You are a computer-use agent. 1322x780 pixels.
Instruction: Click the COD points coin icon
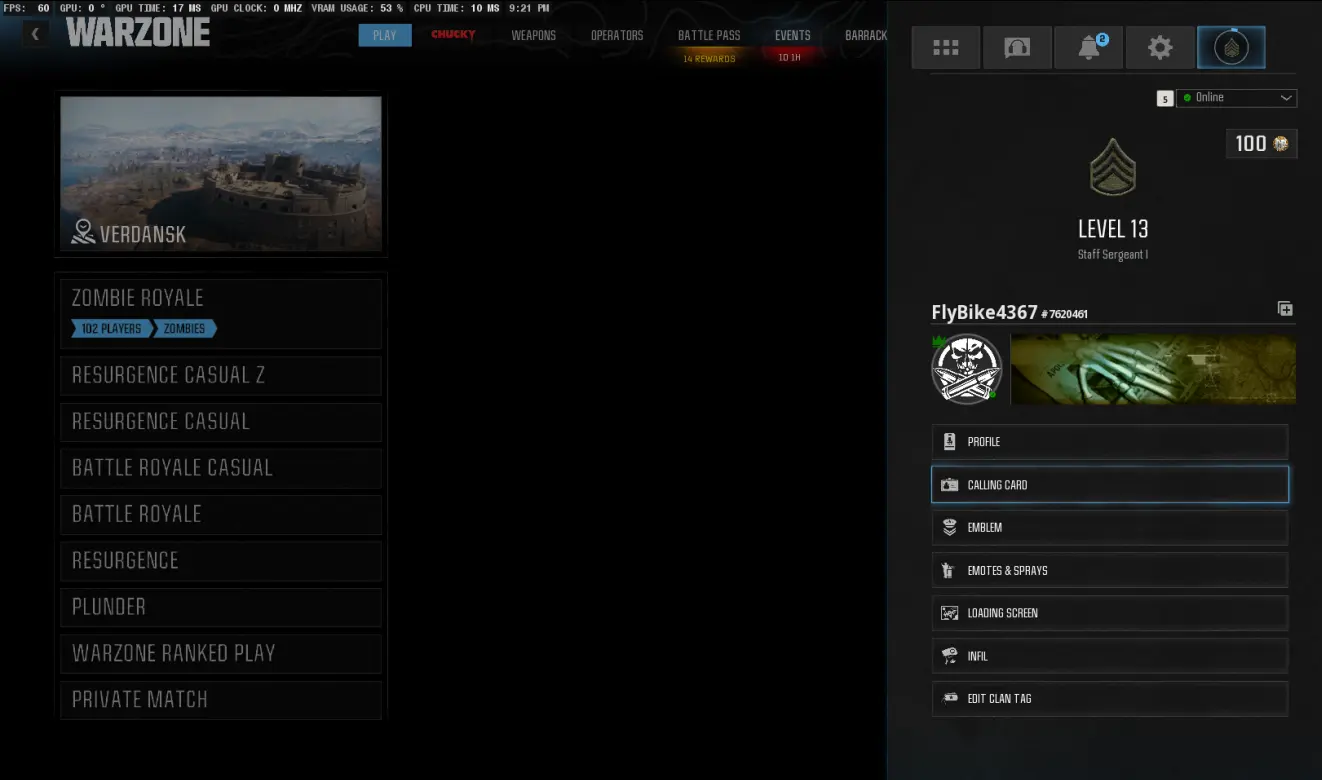(1279, 144)
